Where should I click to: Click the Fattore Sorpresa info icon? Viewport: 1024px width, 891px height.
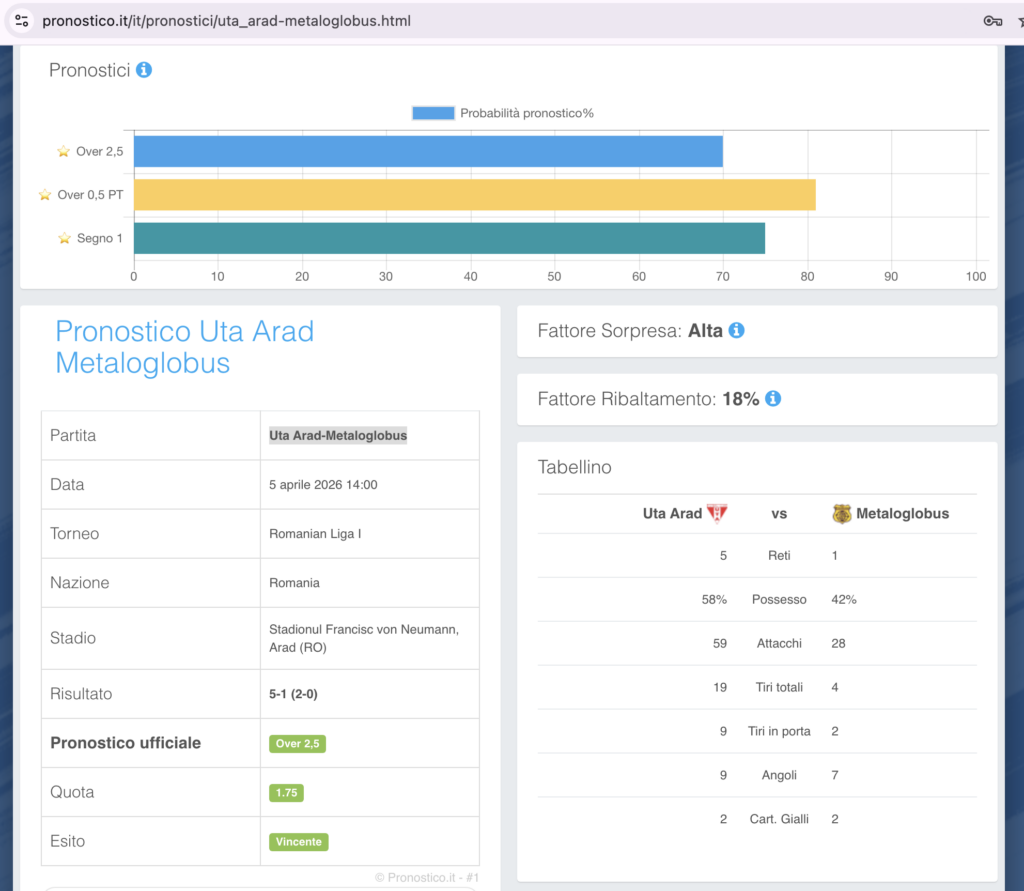[x=737, y=330]
